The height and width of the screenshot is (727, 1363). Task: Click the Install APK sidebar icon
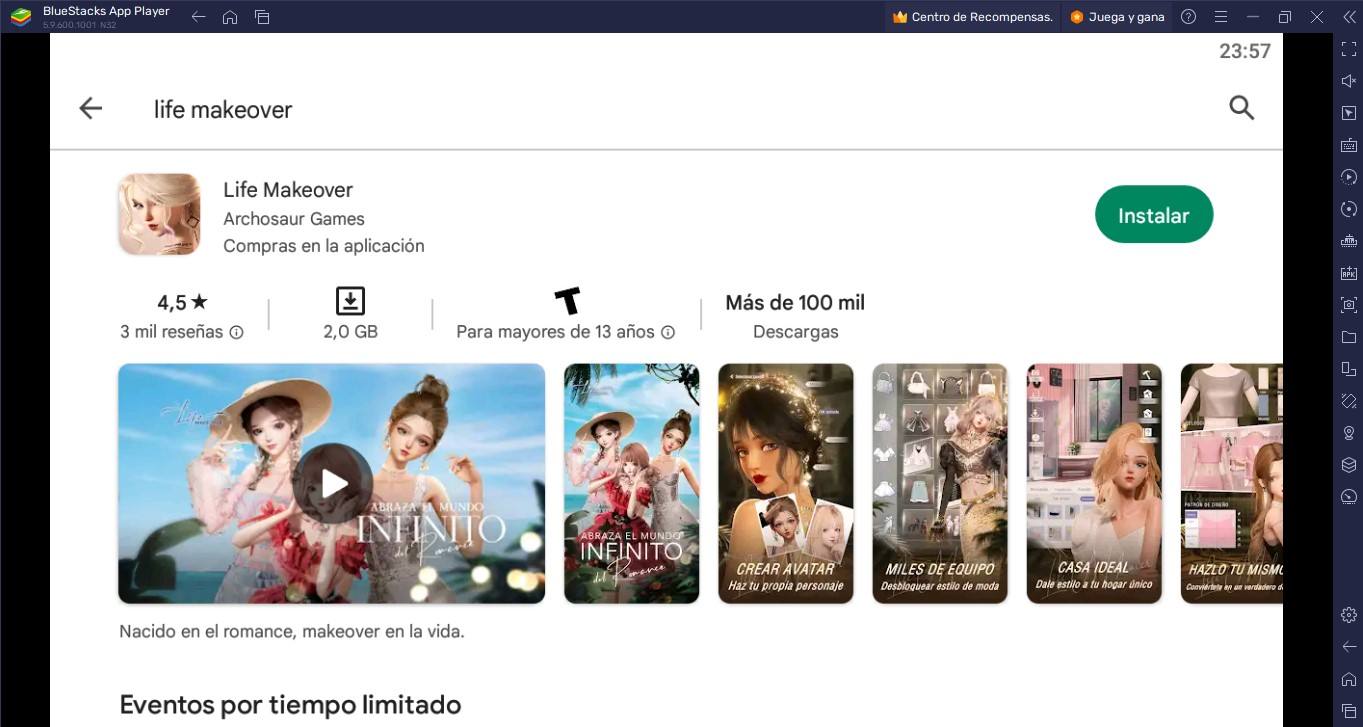coord(1348,273)
